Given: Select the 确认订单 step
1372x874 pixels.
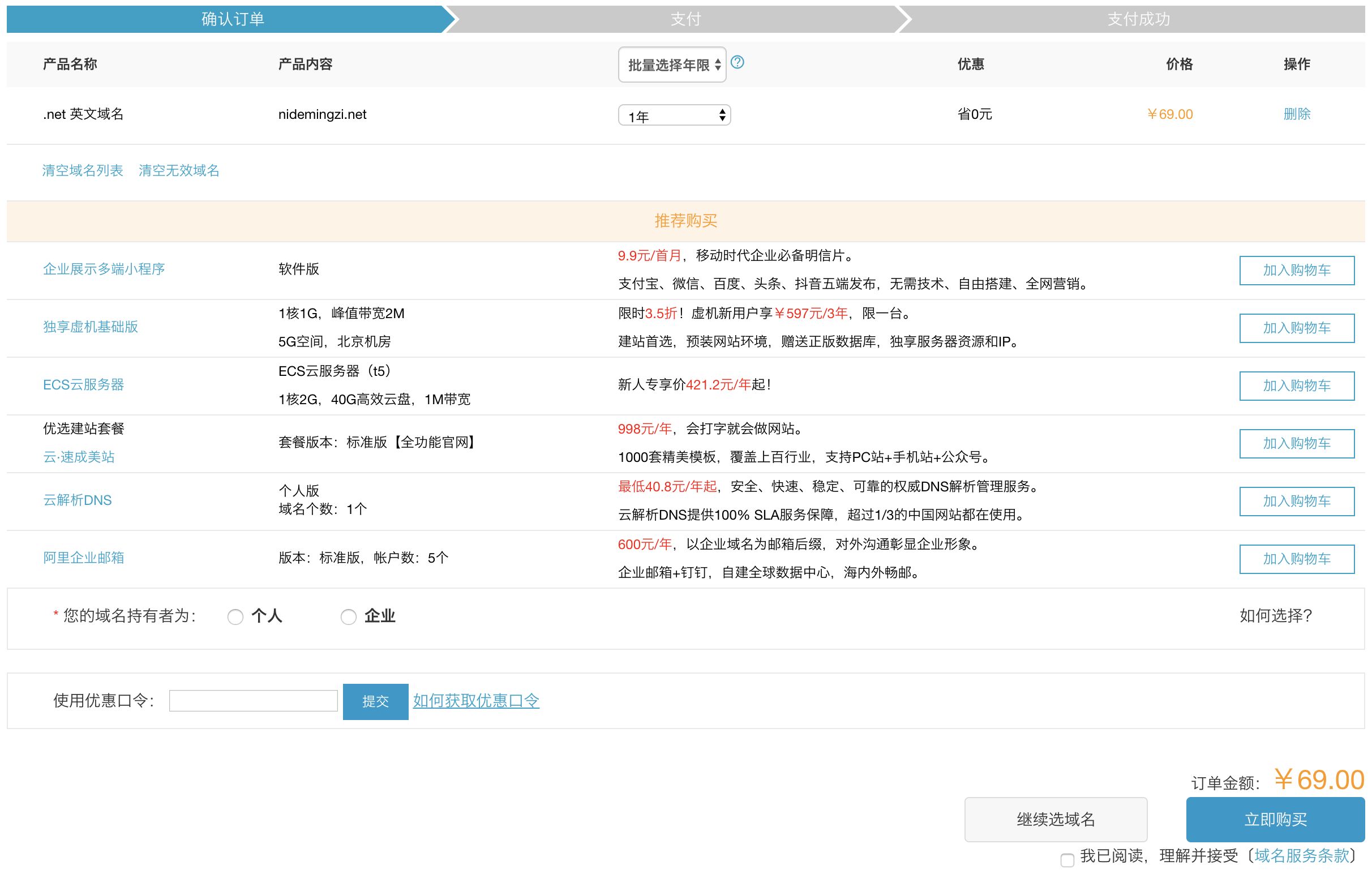Looking at the screenshot, I should click(231, 19).
